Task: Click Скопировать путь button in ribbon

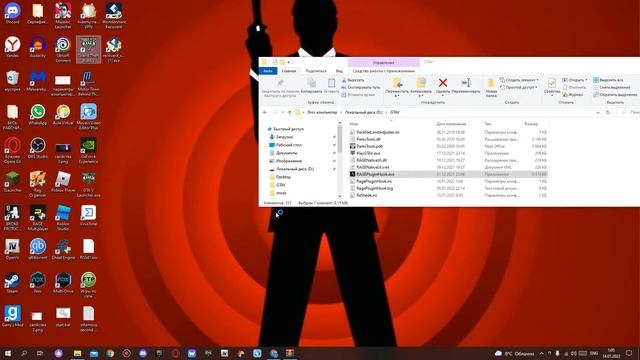Action: coord(361,87)
